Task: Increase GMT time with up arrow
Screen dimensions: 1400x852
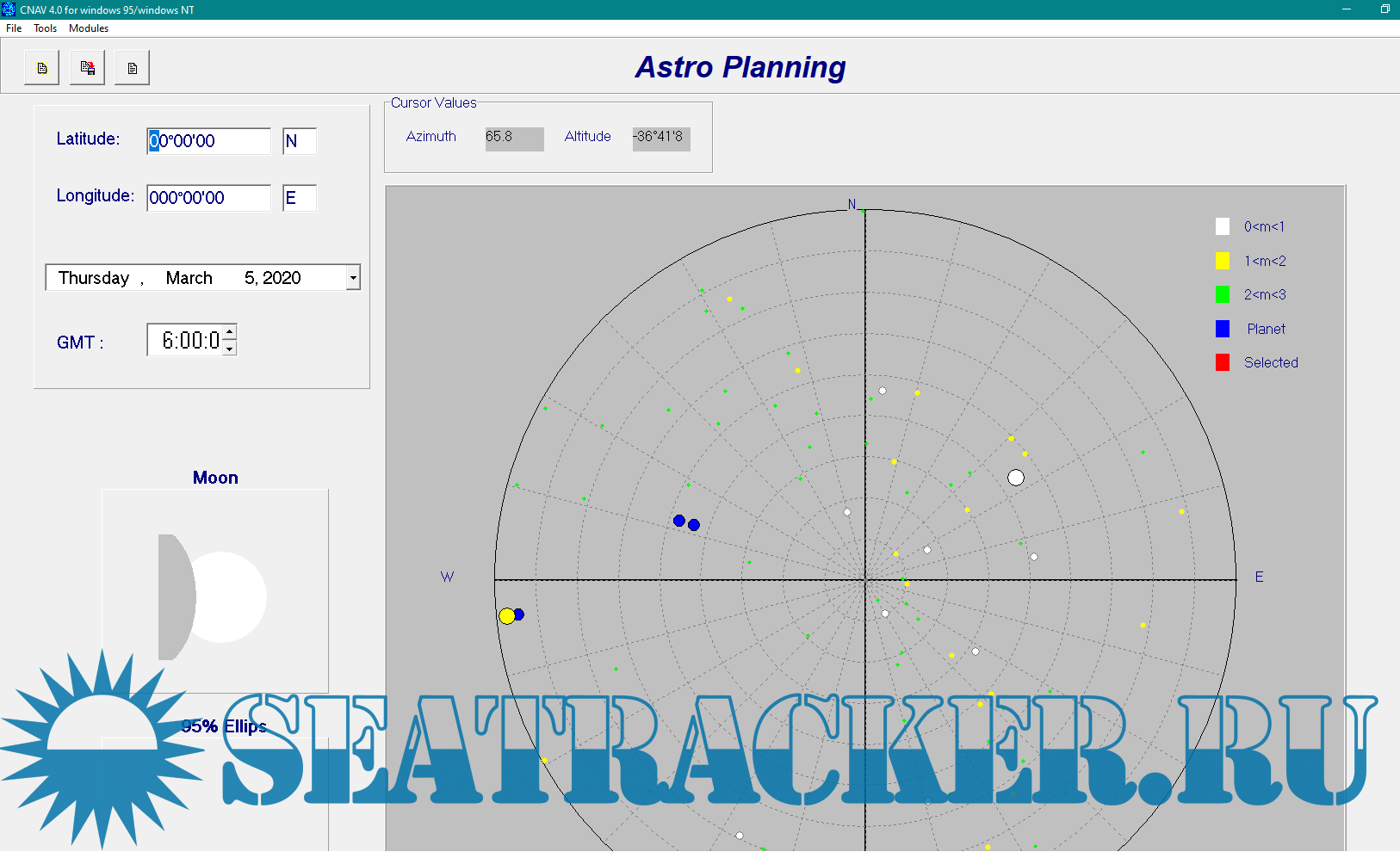Action: click(230, 332)
